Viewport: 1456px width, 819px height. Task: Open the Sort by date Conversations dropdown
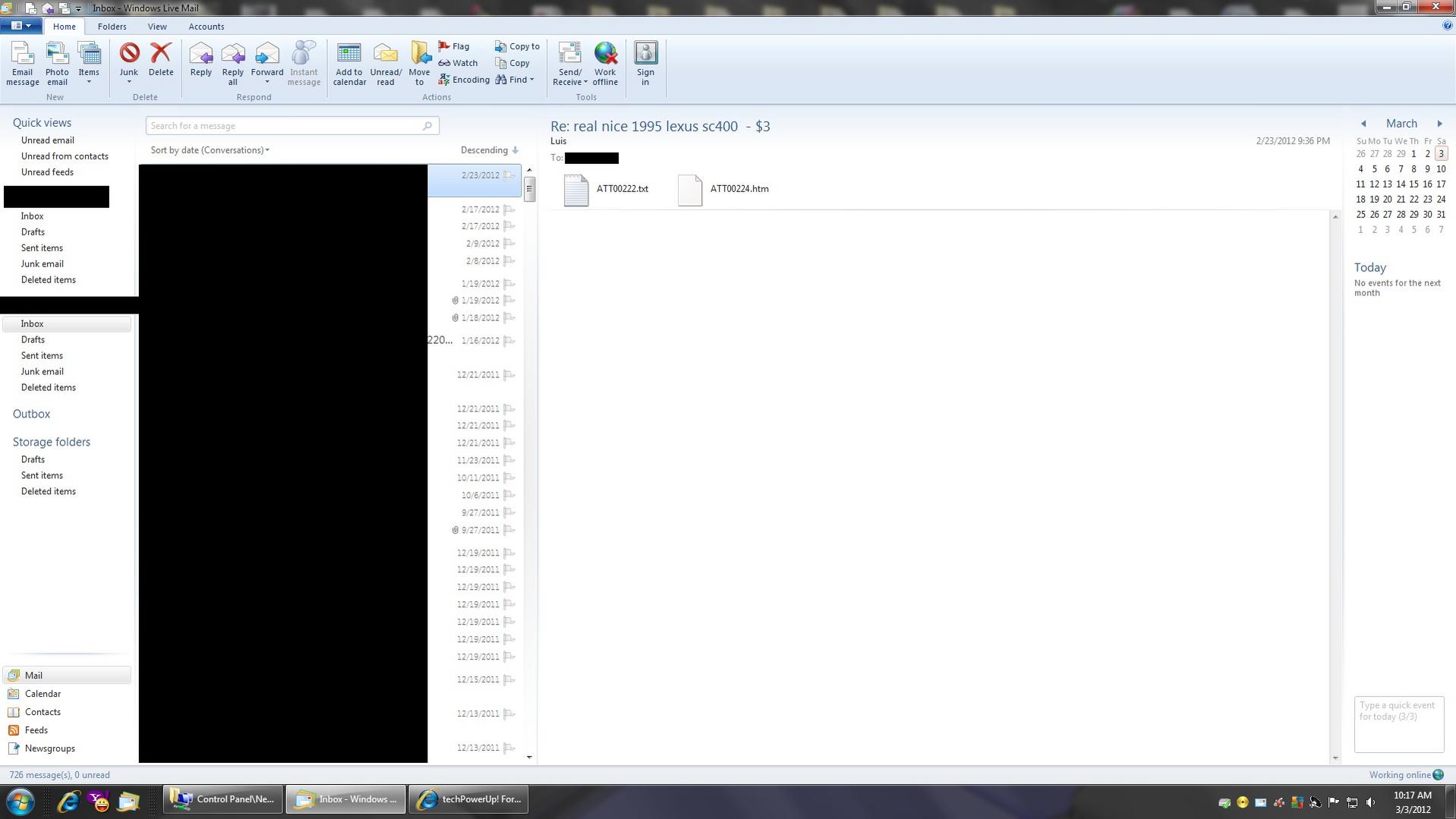(210, 150)
